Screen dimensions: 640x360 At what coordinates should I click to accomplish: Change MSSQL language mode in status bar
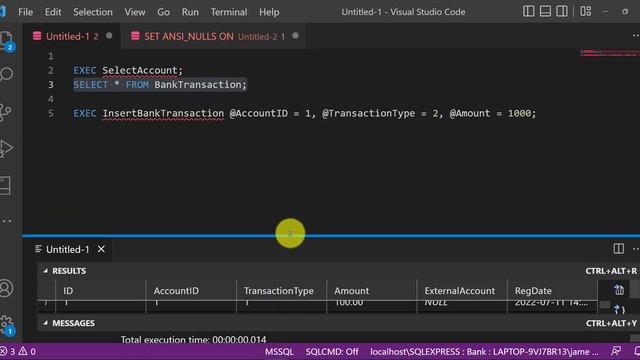pyautogui.click(x=279, y=351)
